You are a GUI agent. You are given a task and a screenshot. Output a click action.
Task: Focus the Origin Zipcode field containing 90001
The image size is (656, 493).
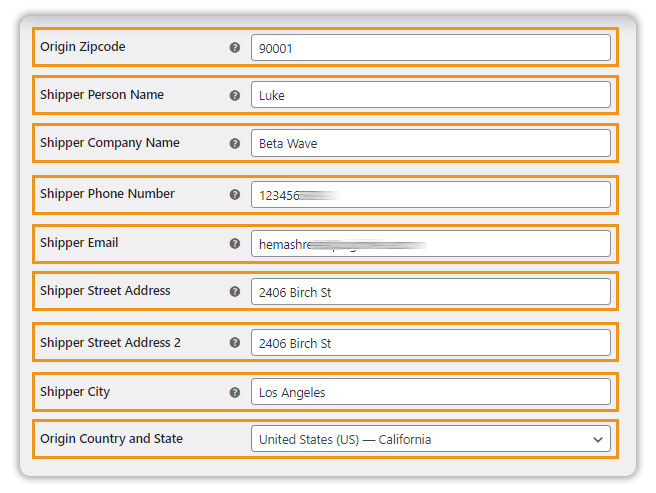tap(430, 48)
